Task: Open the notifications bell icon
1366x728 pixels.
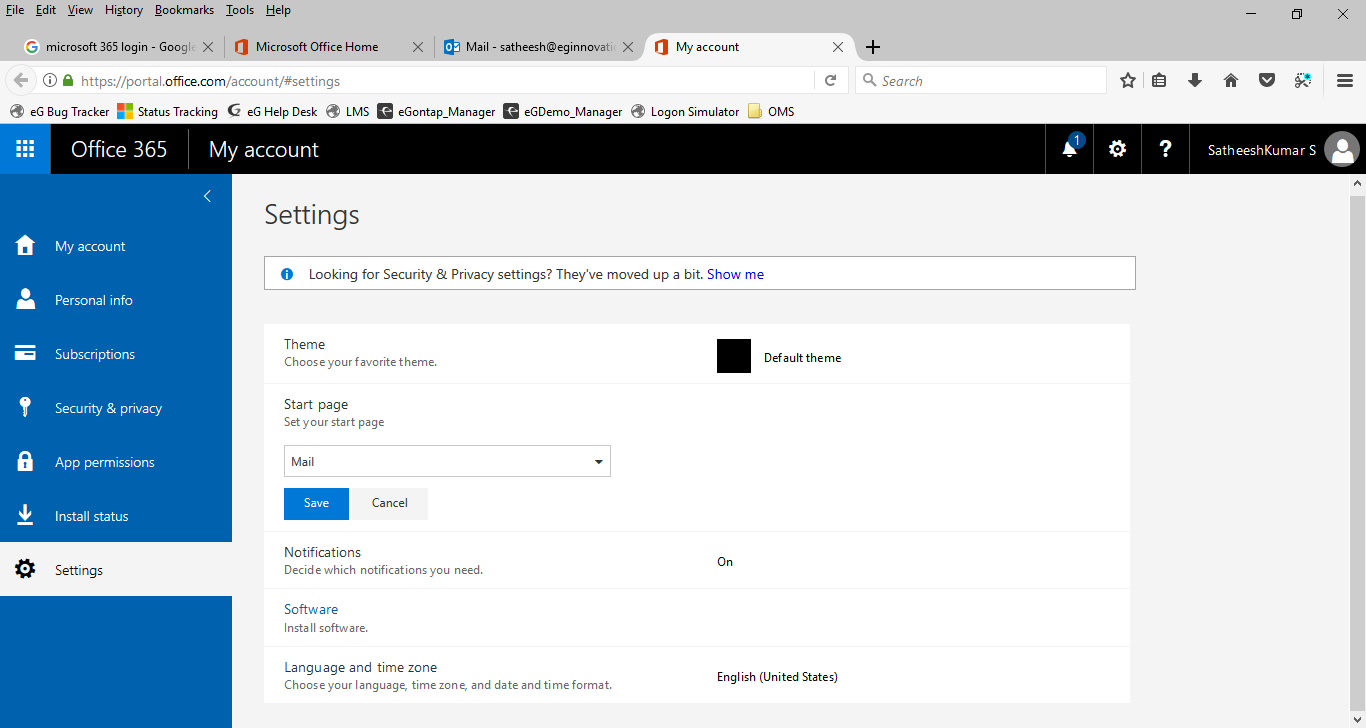Action: [1069, 149]
